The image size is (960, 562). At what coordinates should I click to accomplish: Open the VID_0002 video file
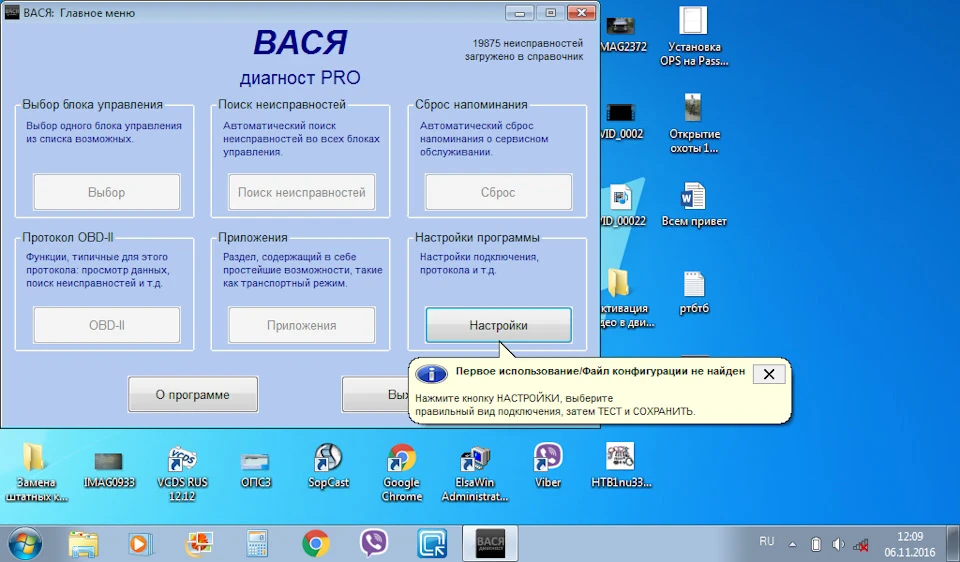(621, 121)
